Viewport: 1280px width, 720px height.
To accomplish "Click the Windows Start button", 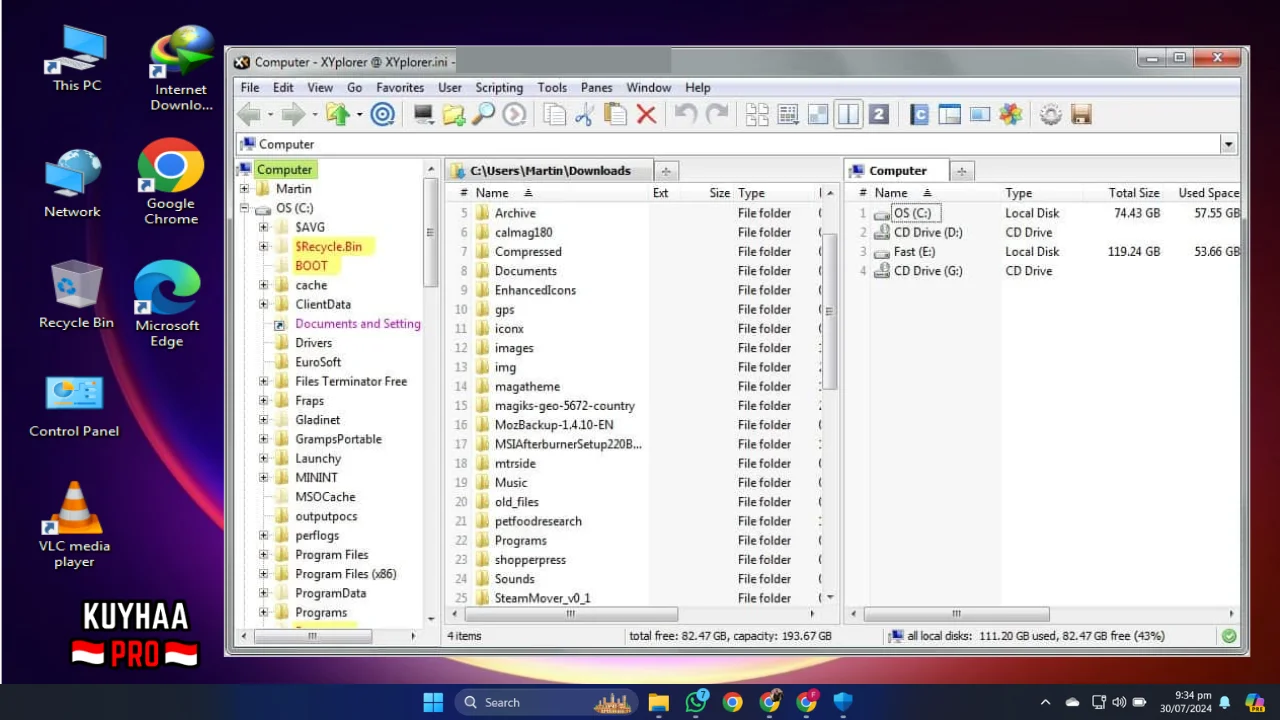I will 433,702.
